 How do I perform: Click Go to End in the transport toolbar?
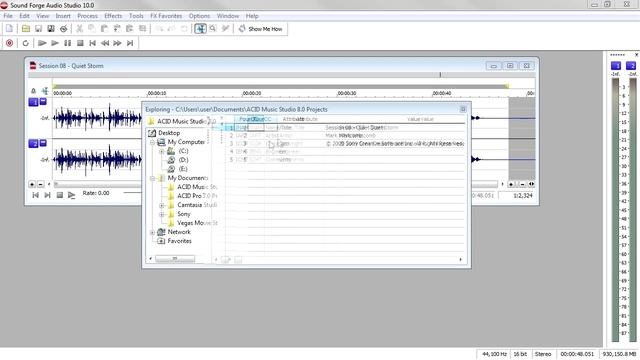(130, 43)
